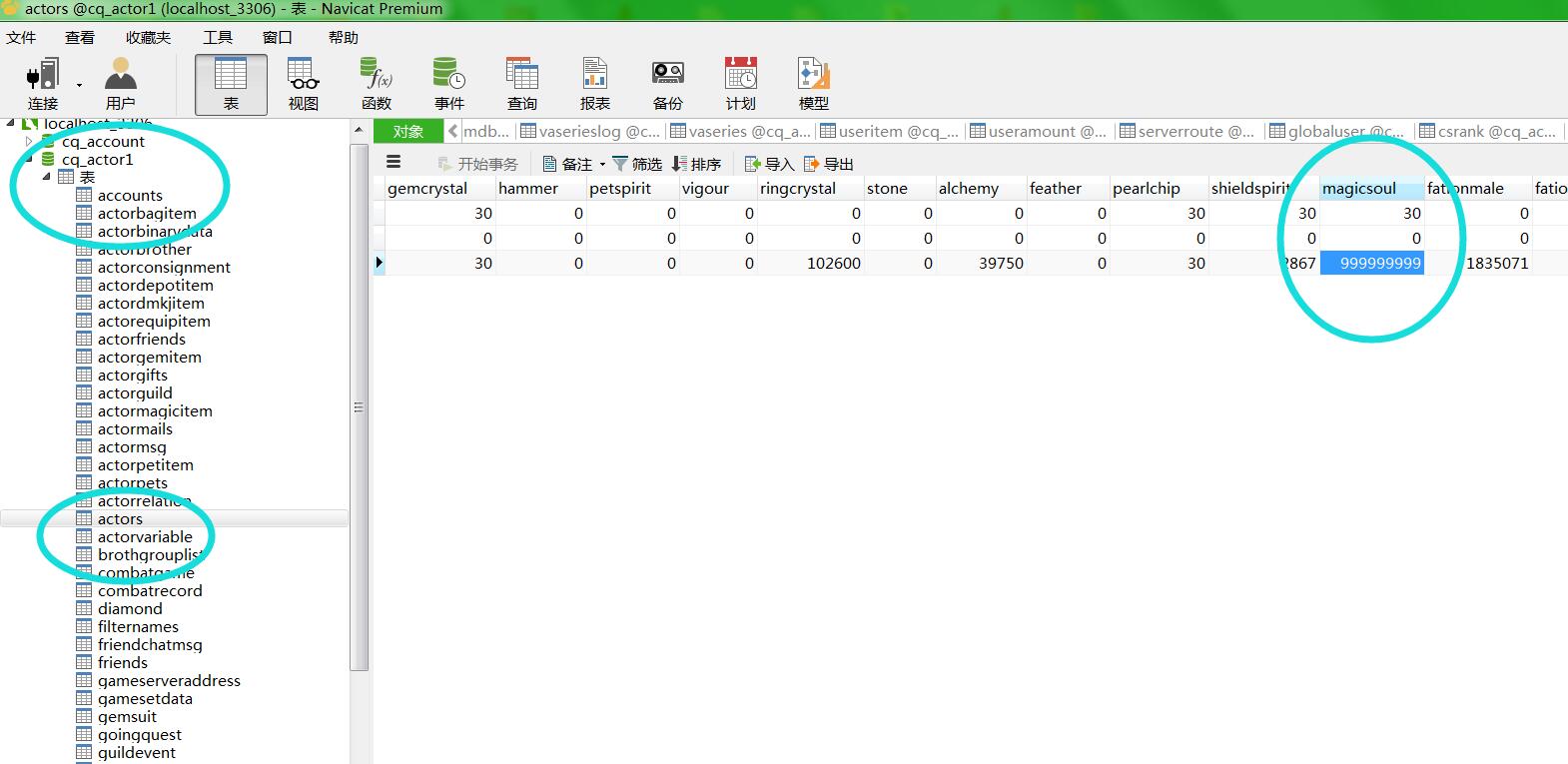The width and height of the screenshot is (1568, 764).
Task: Switch to the vaserieslog tab
Action: click(591, 131)
